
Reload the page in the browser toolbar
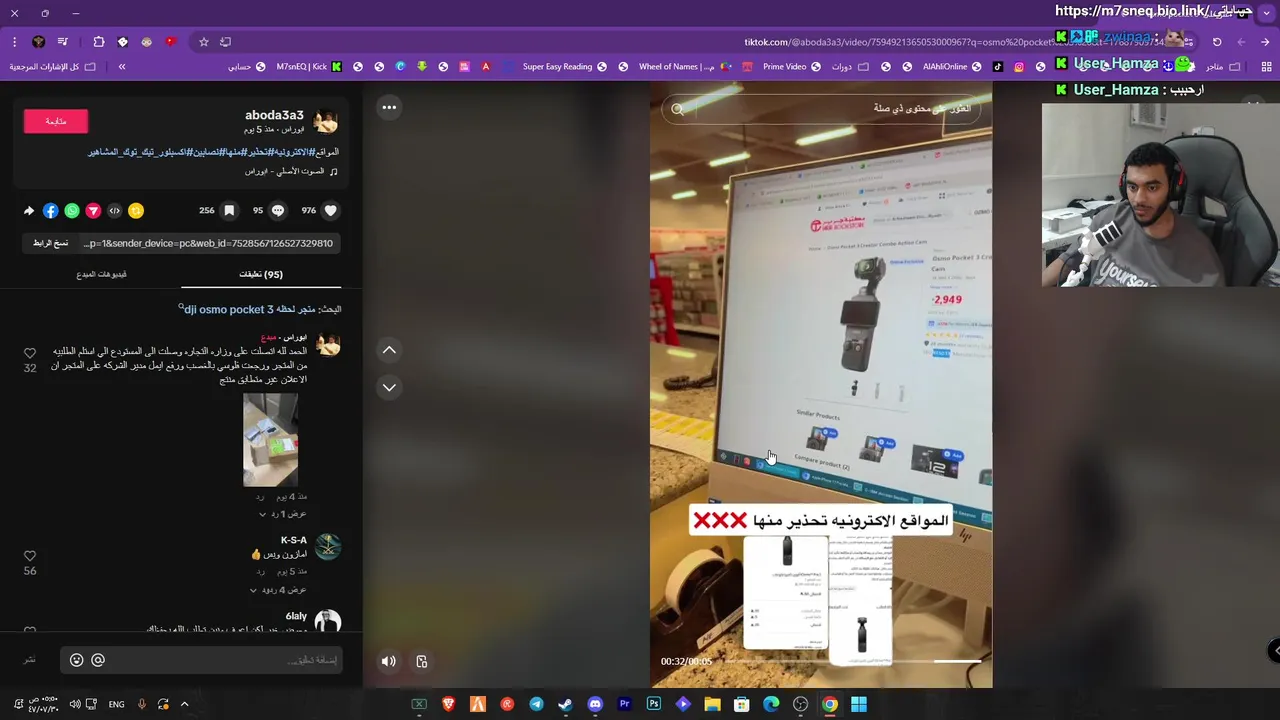point(1217,42)
